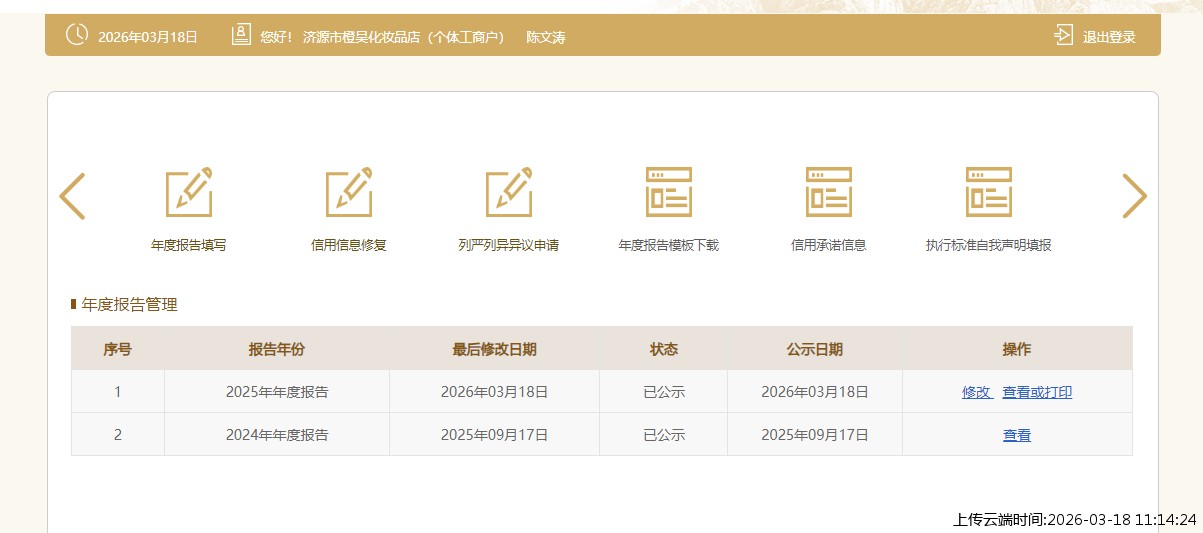The width and height of the screenshot is (1203, 533).
Task: Click the 年度报告模板下载 document icon
Action: [x=669, y=193]
